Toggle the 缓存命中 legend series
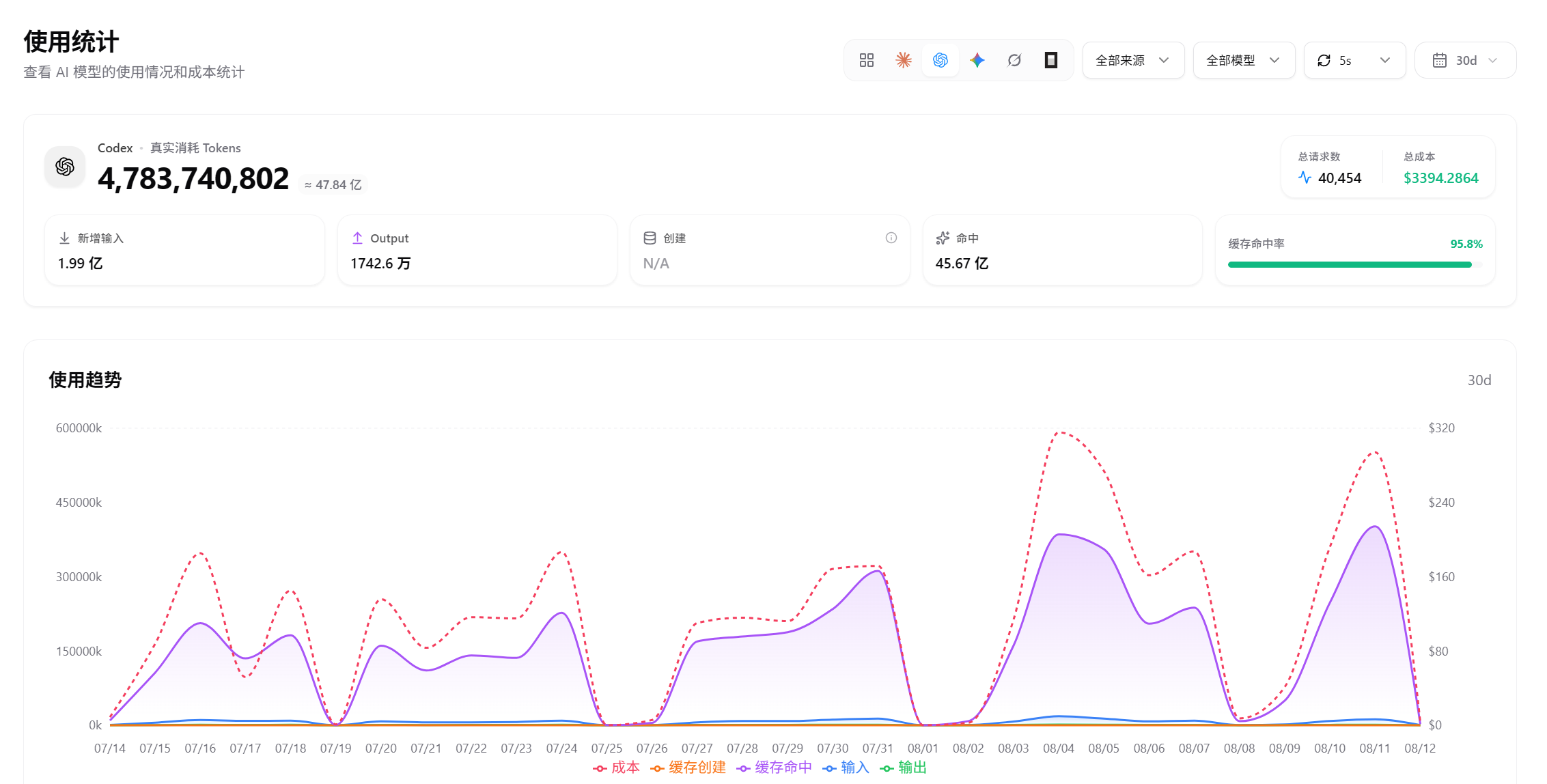The width and height of the screenshot is (1547, 784). 775,768
